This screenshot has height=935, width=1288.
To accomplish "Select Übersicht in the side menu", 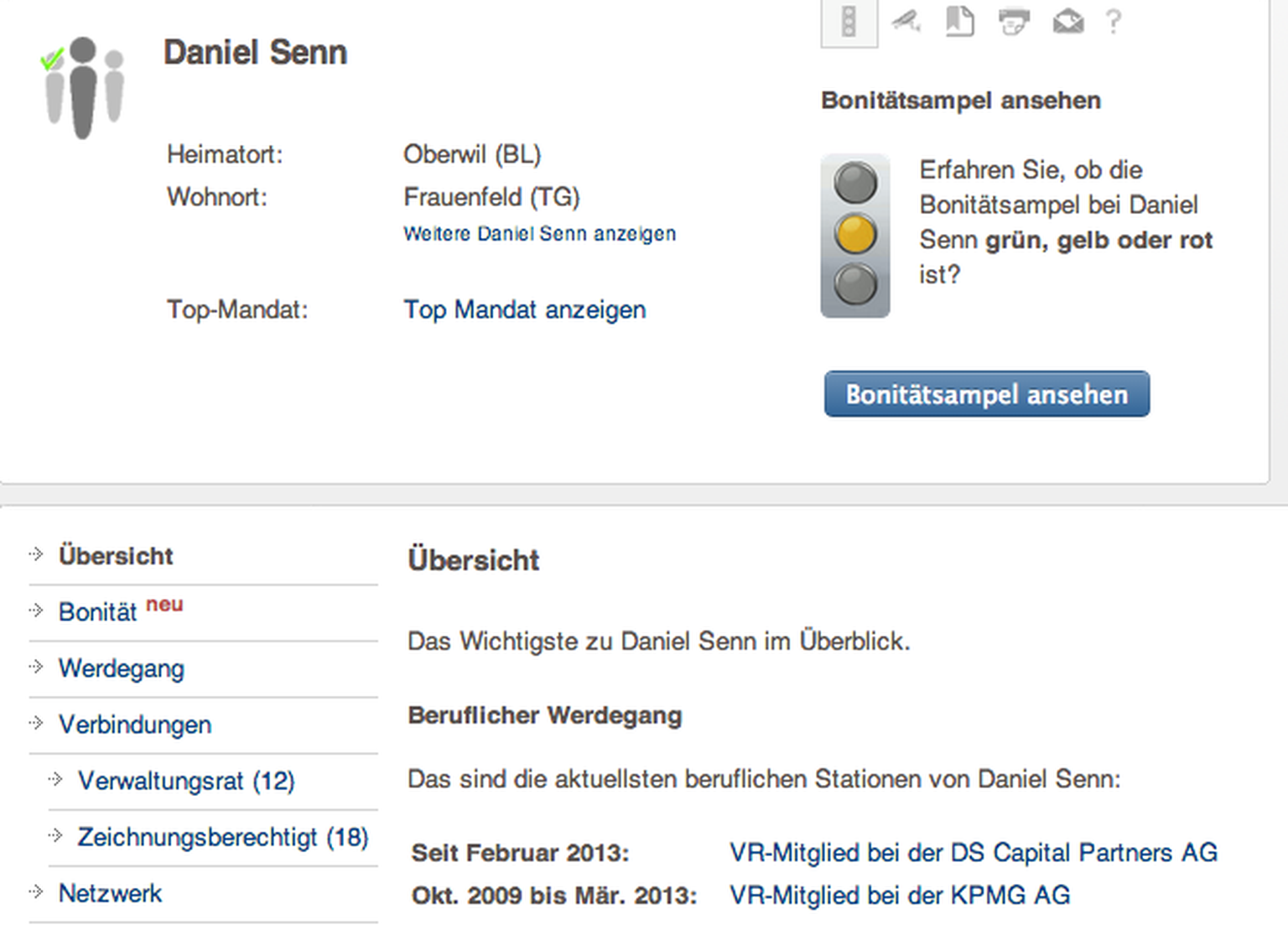I will 116,556.
